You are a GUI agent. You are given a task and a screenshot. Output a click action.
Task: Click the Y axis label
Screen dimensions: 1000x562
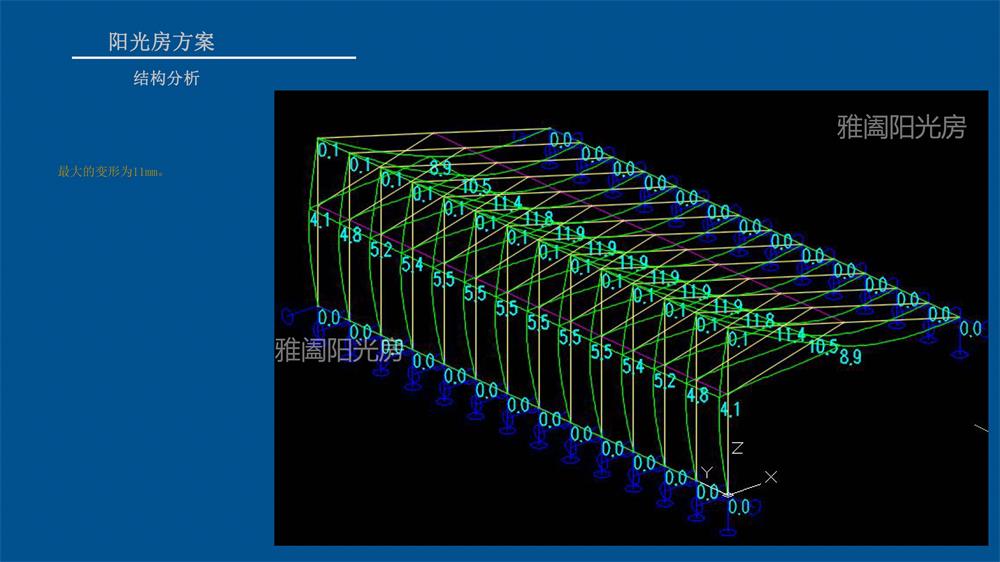[706, 472]
